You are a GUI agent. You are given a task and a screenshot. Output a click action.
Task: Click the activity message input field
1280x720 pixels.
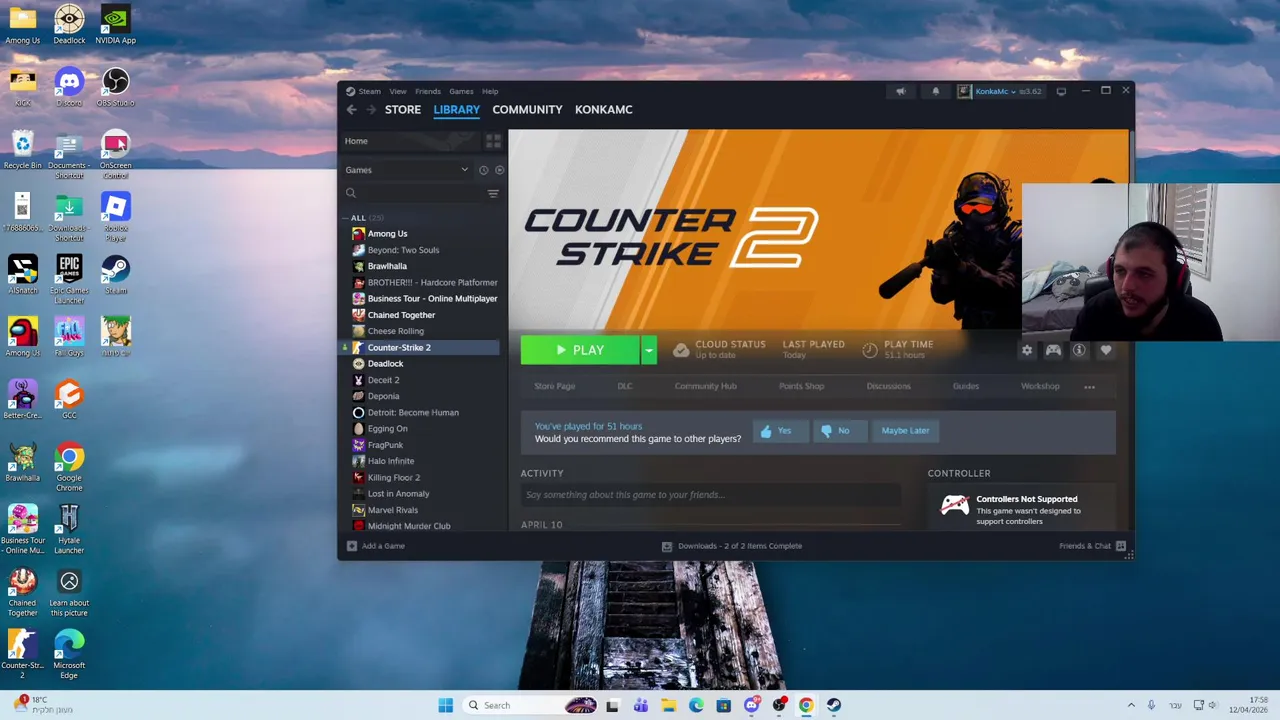click(710, 495)
